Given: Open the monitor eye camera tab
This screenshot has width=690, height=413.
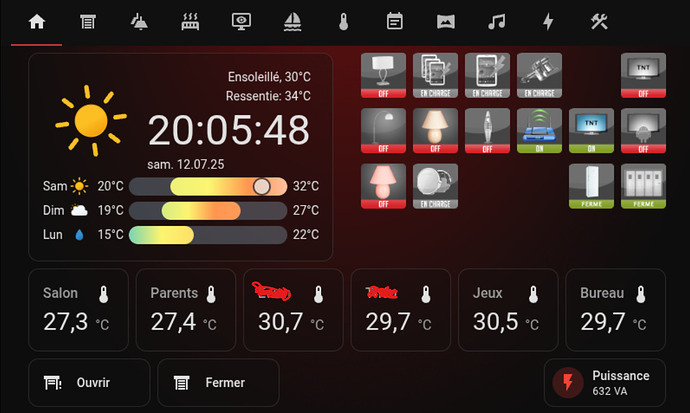Looking at the screenshot, I should tap(241, 22).
